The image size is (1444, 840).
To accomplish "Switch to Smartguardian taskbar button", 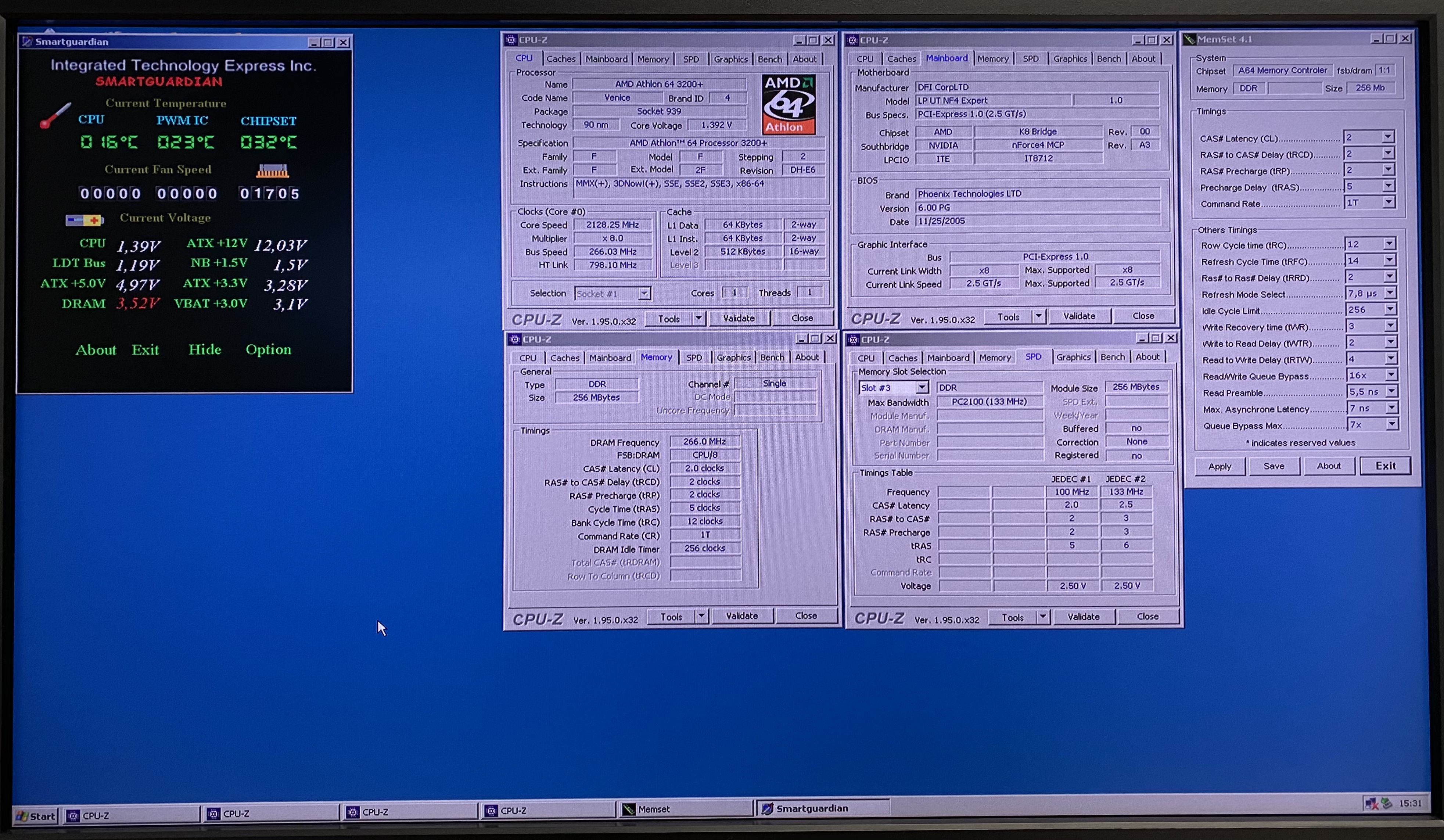I will point(823,808).
